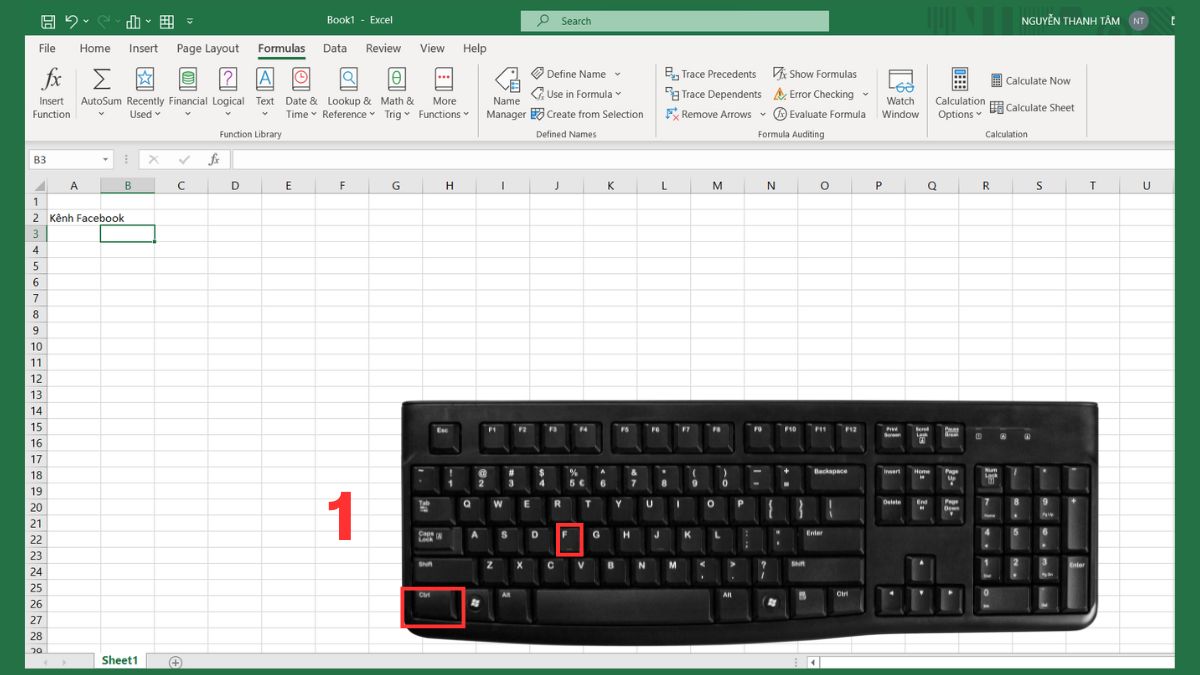Screen dimensions: 1200x675
Task: Click the Remove Arrows button
Action: click(708, 114)
